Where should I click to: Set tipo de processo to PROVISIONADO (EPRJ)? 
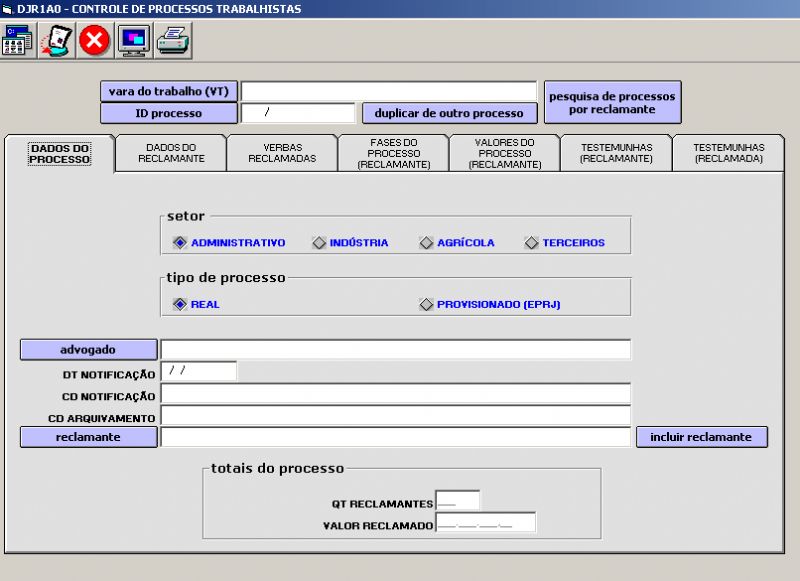pyautogui.click(x=426, y=305)
